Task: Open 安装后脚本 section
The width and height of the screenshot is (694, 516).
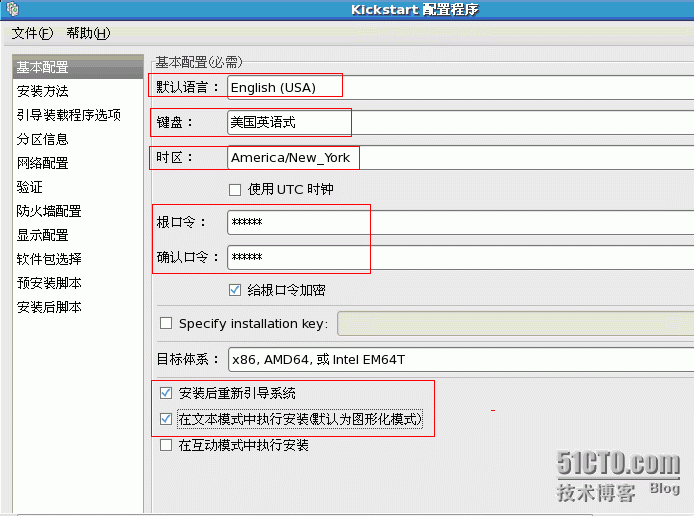Action: (x=78, y=307)
